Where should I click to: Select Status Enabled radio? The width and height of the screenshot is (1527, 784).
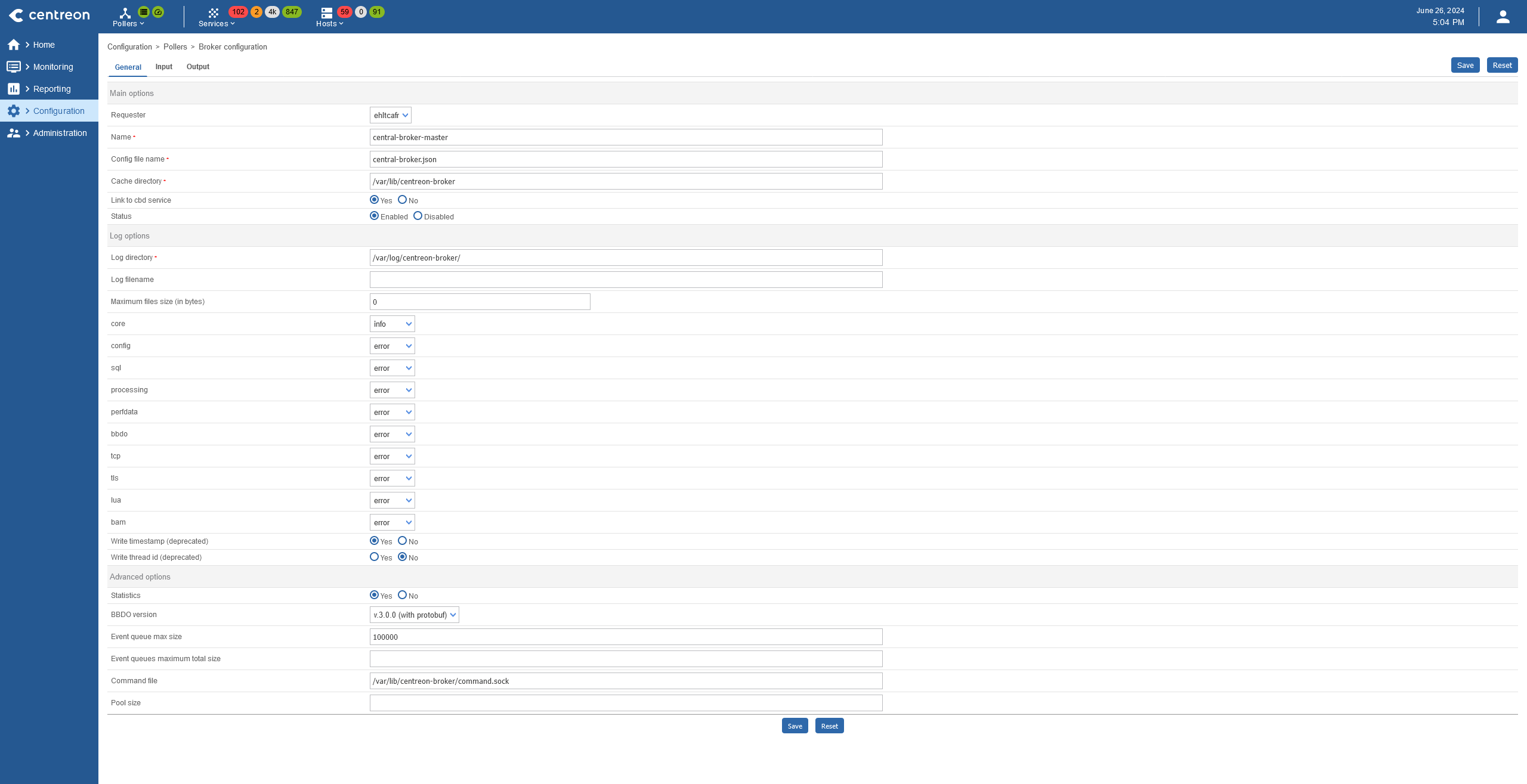click(x=374, y=216)
